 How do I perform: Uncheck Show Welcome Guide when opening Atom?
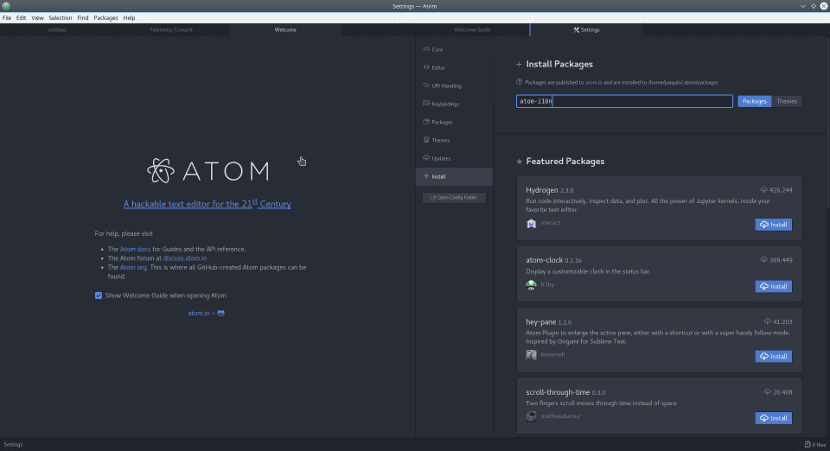(99, 295)
